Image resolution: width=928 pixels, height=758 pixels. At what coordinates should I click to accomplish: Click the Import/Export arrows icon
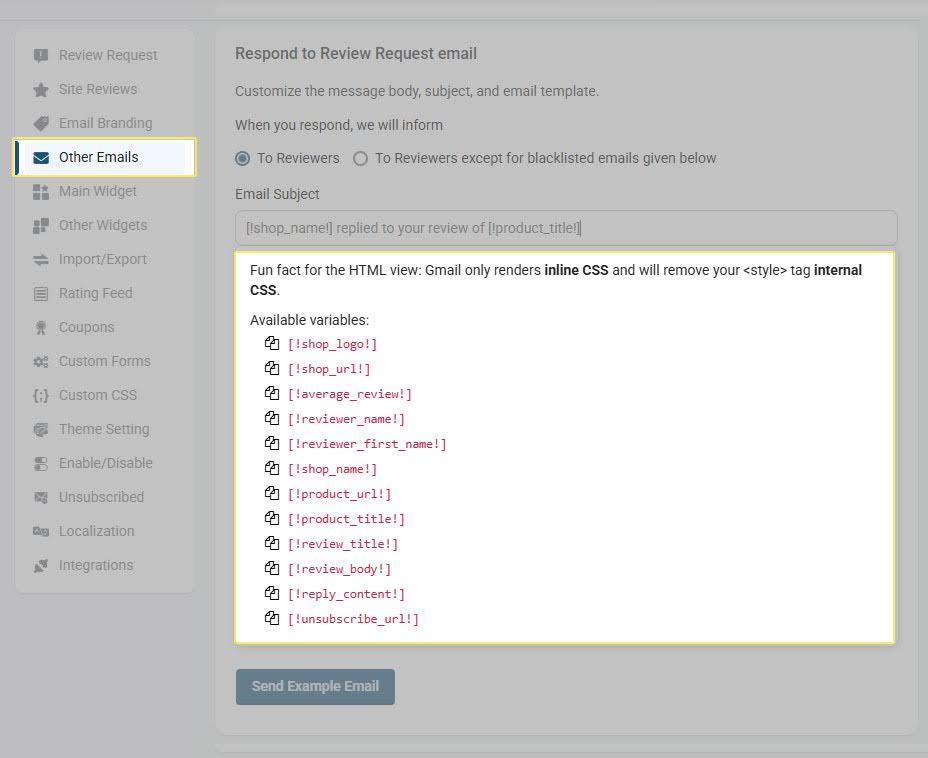[40, 259]
